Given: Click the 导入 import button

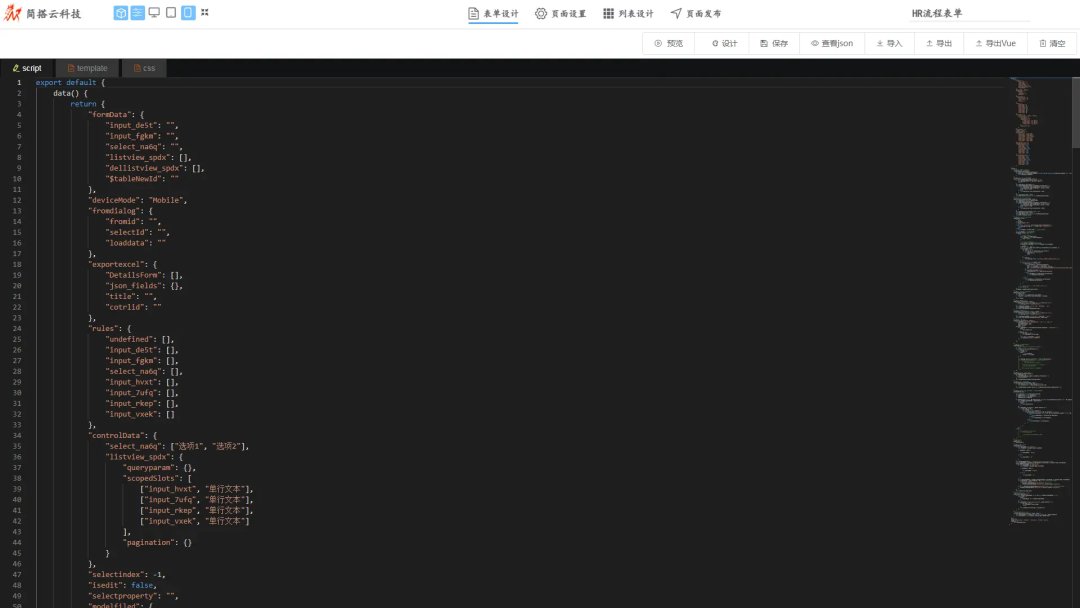Looking at the screenshot, I should pos(889,43).
